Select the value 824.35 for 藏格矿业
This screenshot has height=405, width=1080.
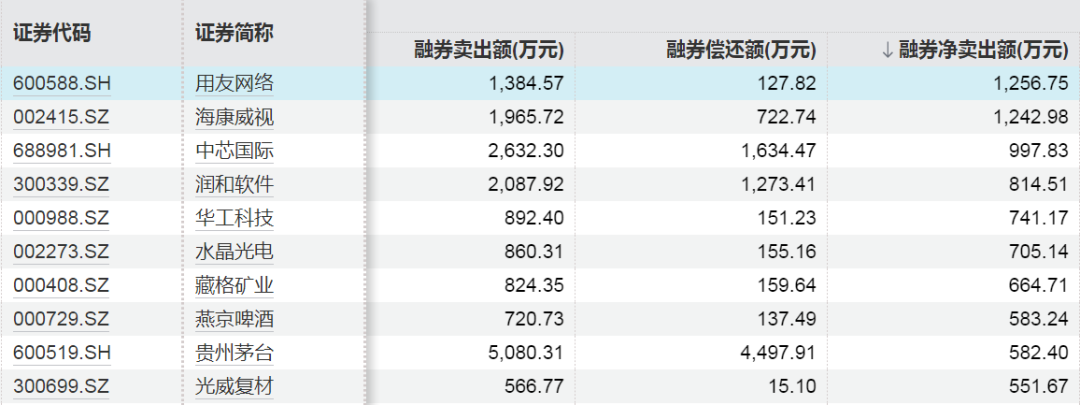point(534,286)
